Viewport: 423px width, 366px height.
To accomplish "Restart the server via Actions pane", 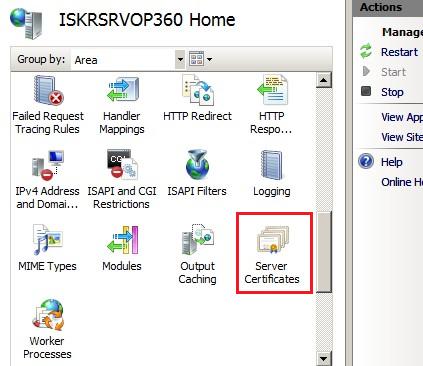I will click(399, 52).
